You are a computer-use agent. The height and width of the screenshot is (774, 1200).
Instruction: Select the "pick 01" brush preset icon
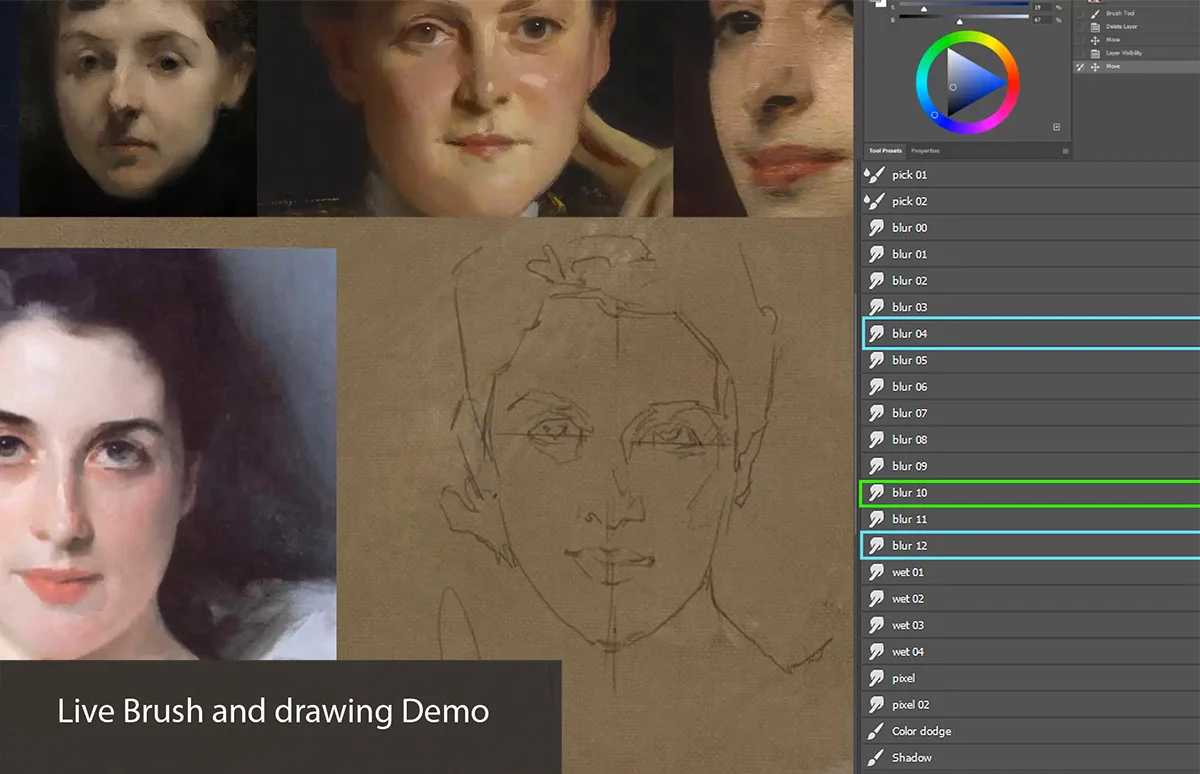(876, 174)
